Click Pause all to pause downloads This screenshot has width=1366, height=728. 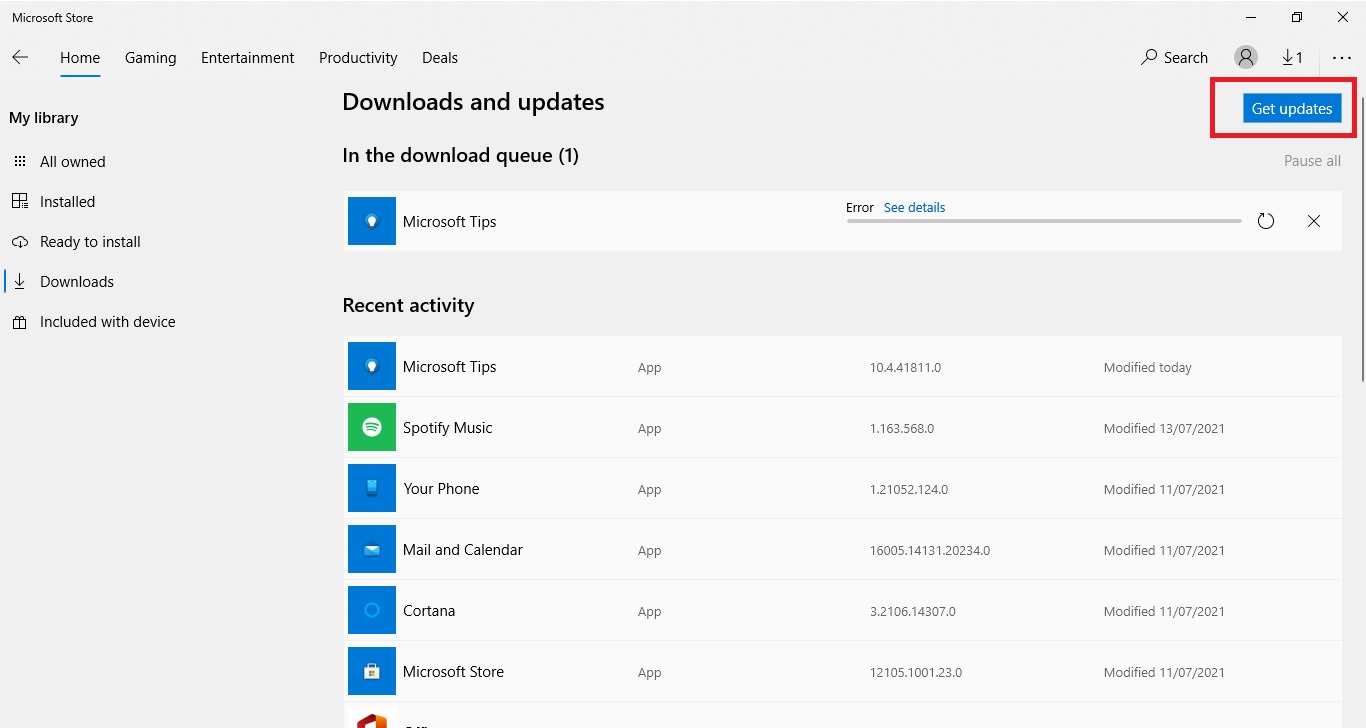coord(1311,160)
